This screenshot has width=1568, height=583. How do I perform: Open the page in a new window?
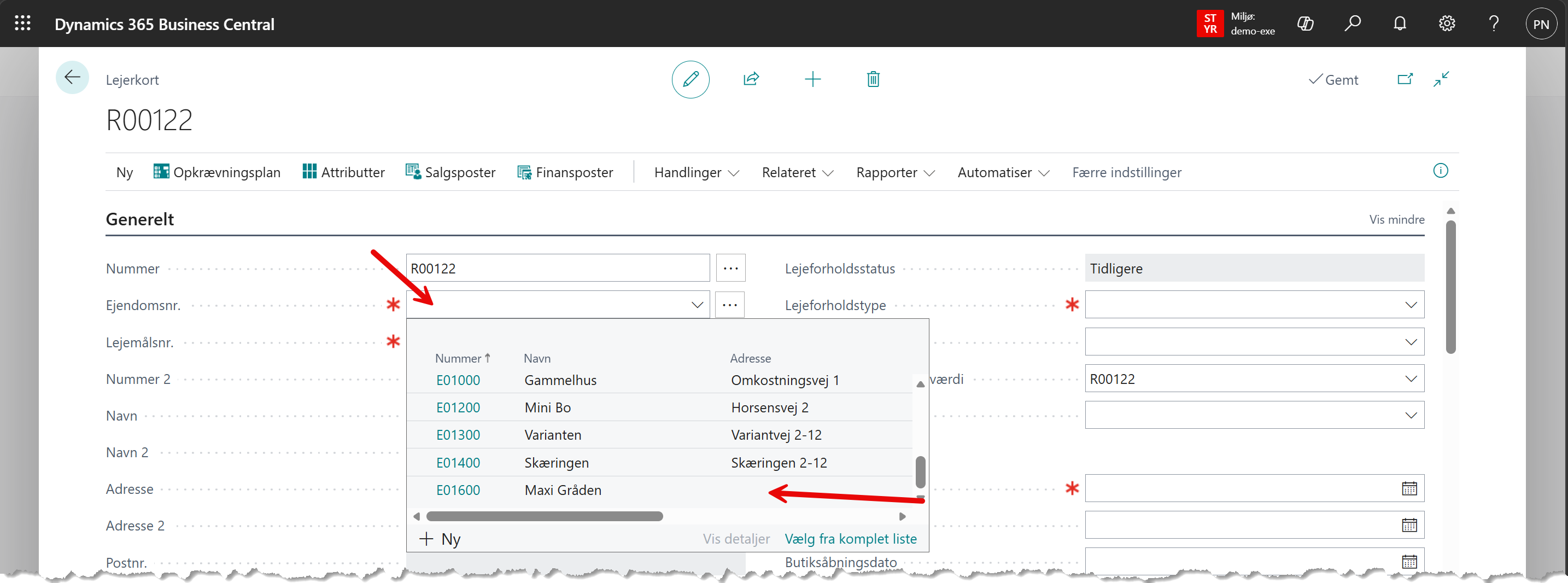pos(1405,79)
